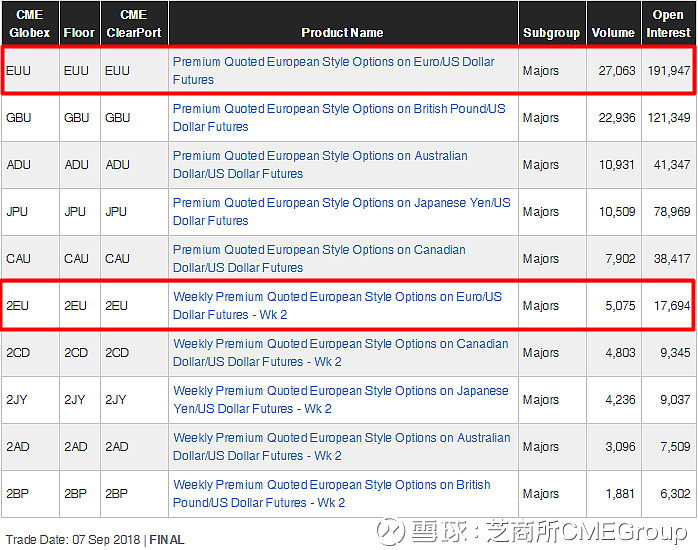Screen dimensions: 698x550
Task: Click the Trade Date 07 Sep 2018 text
Action: pyautogui.click(x=73, y=540)
